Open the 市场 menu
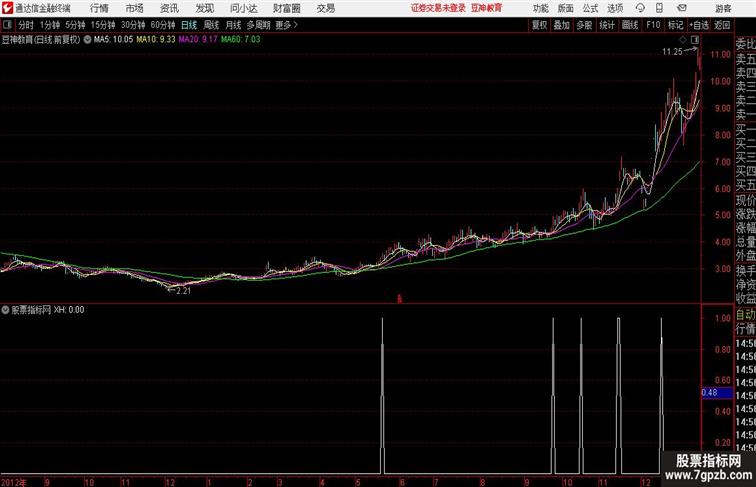756x487 pixels. [135, 8]
